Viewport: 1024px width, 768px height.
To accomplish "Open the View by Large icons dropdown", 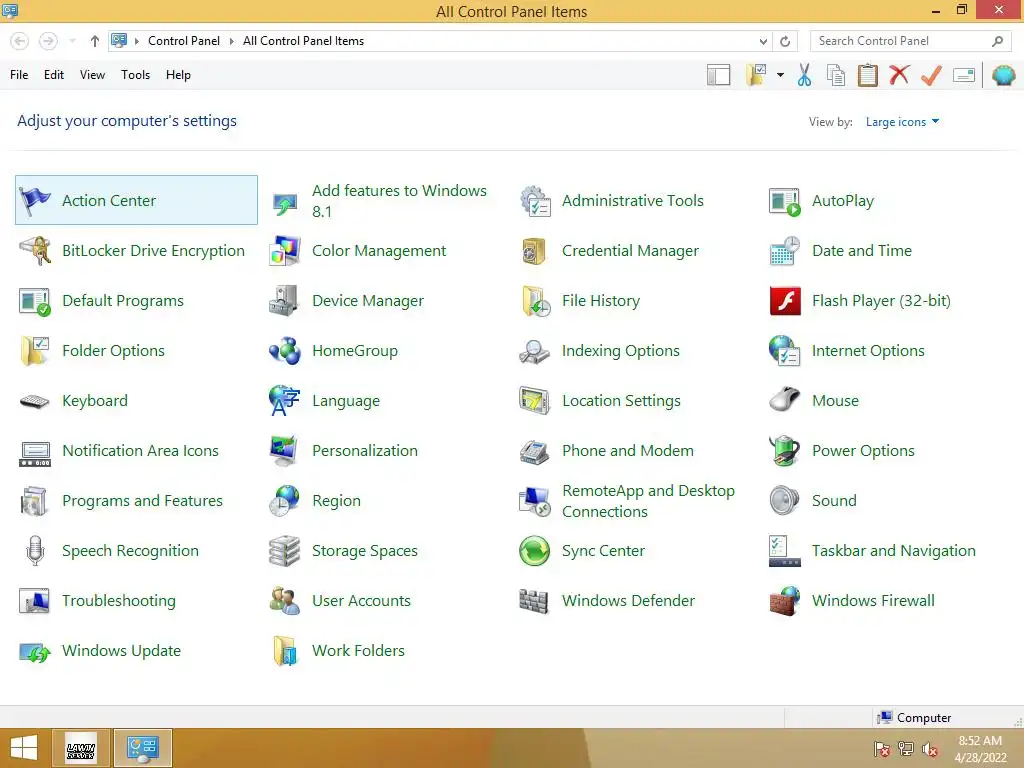I will tap(902, 122).
